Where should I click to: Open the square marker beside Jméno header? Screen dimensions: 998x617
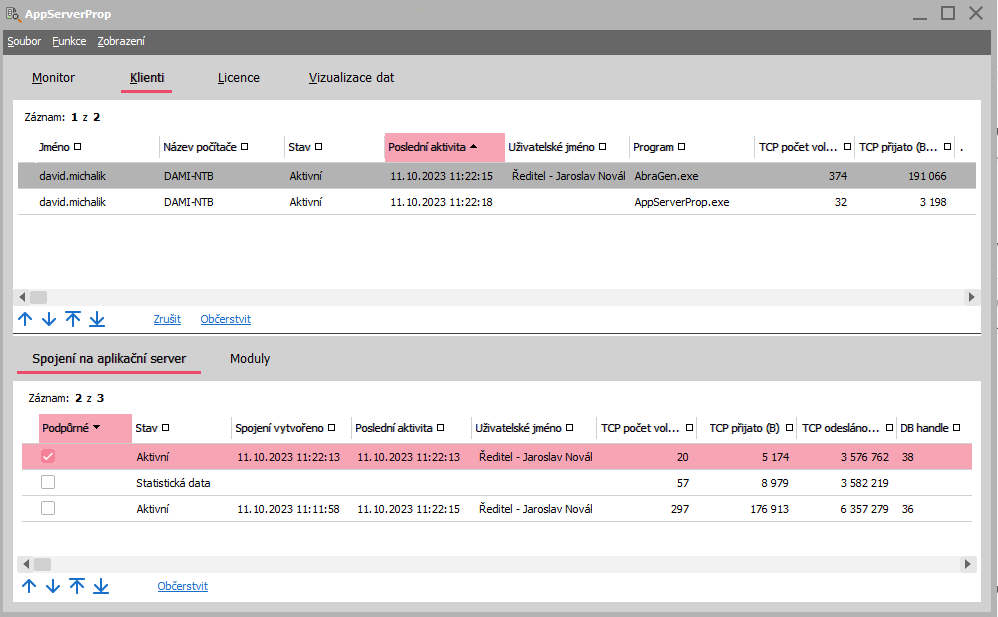click(77, 147)
